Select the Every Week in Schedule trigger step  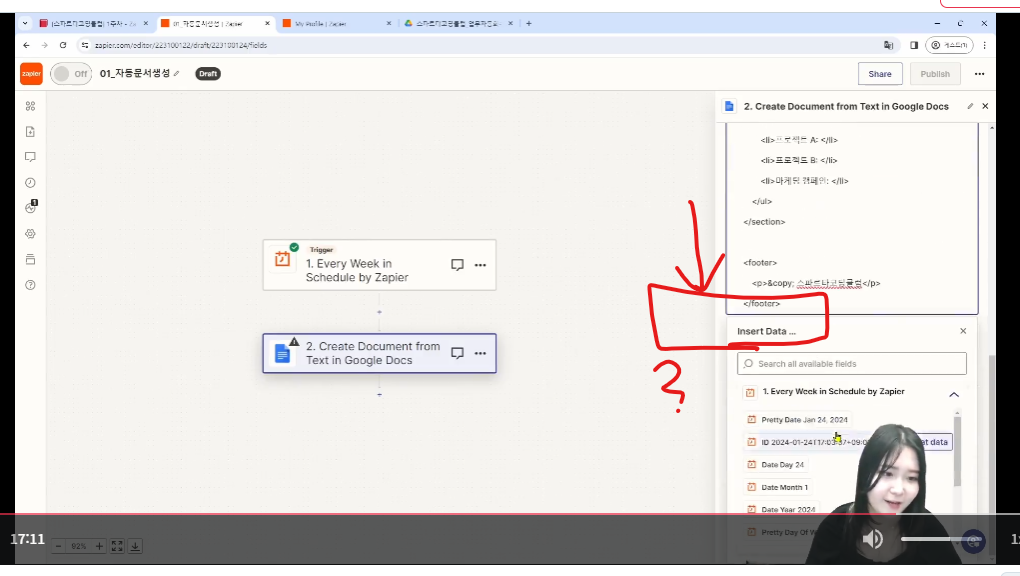pos(379,265)
